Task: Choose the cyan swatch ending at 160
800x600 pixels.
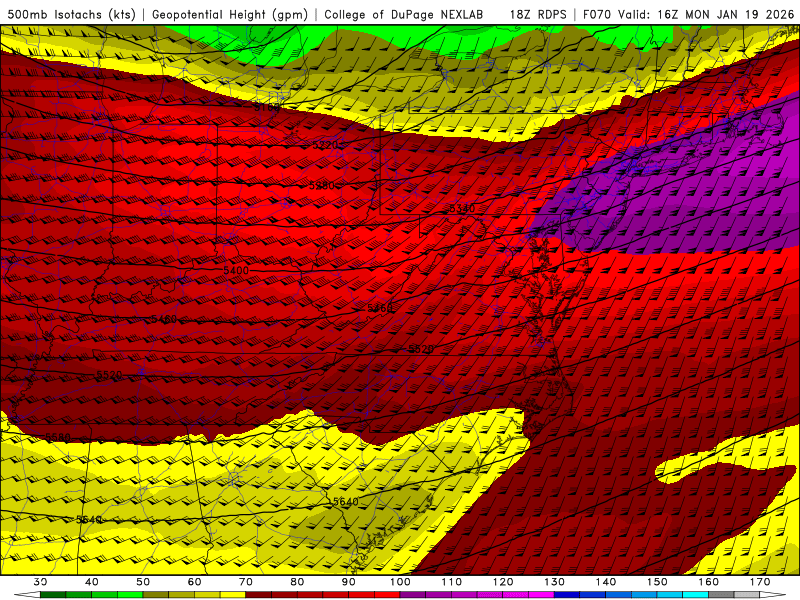Action: coord(695,594)
